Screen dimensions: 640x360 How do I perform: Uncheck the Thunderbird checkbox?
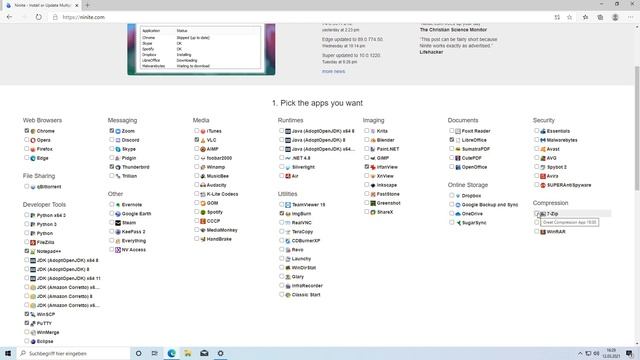tap(111, 167)
